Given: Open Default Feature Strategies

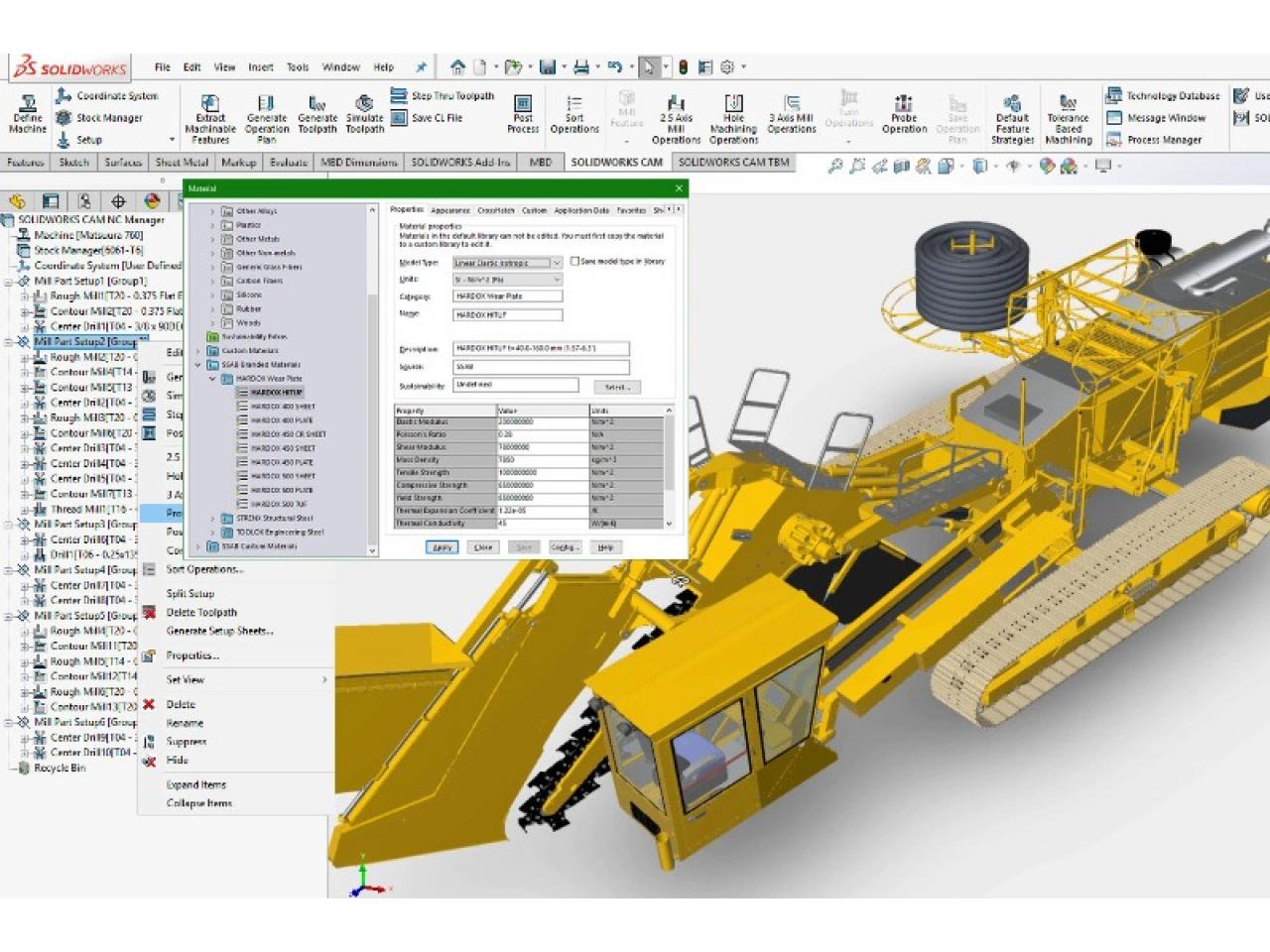Looking at the screenshot, I should 1012,119.
